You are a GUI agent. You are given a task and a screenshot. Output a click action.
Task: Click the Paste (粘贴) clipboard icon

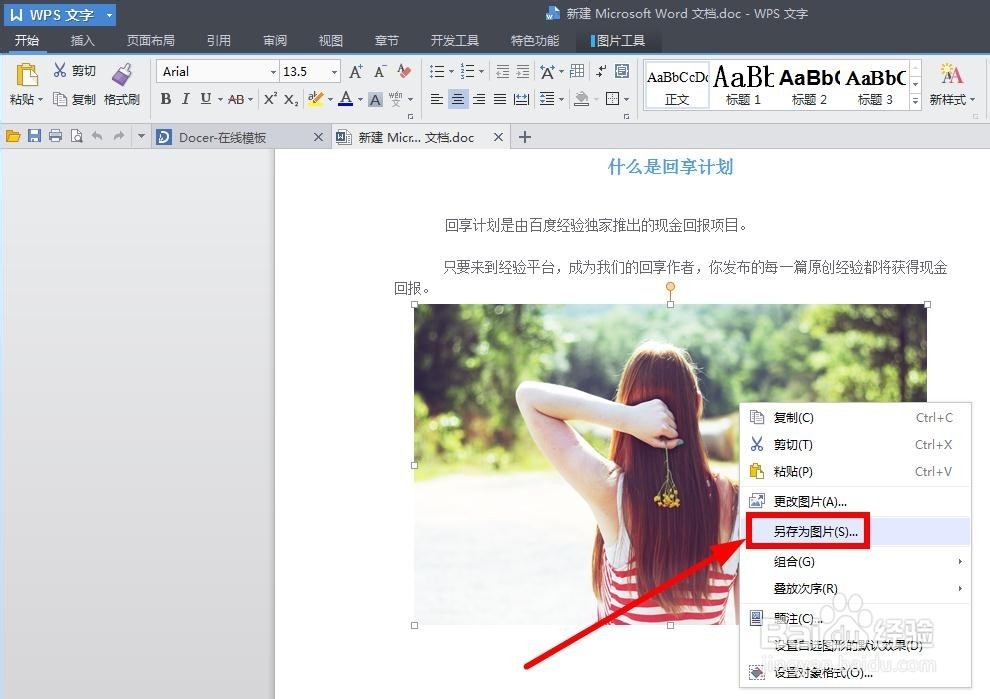(26, 75)
